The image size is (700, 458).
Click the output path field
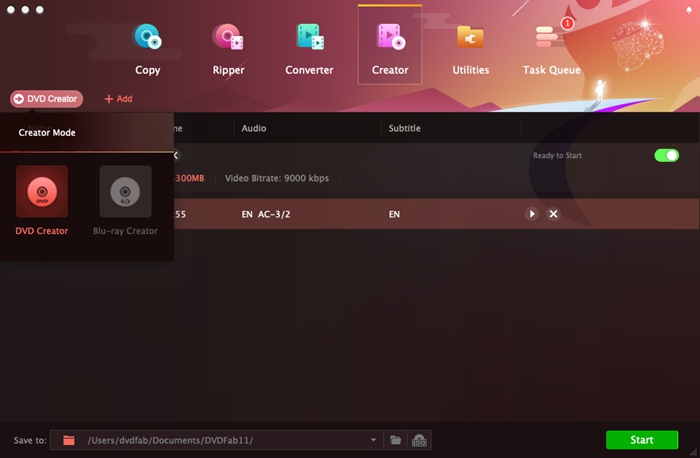[217, 440]
